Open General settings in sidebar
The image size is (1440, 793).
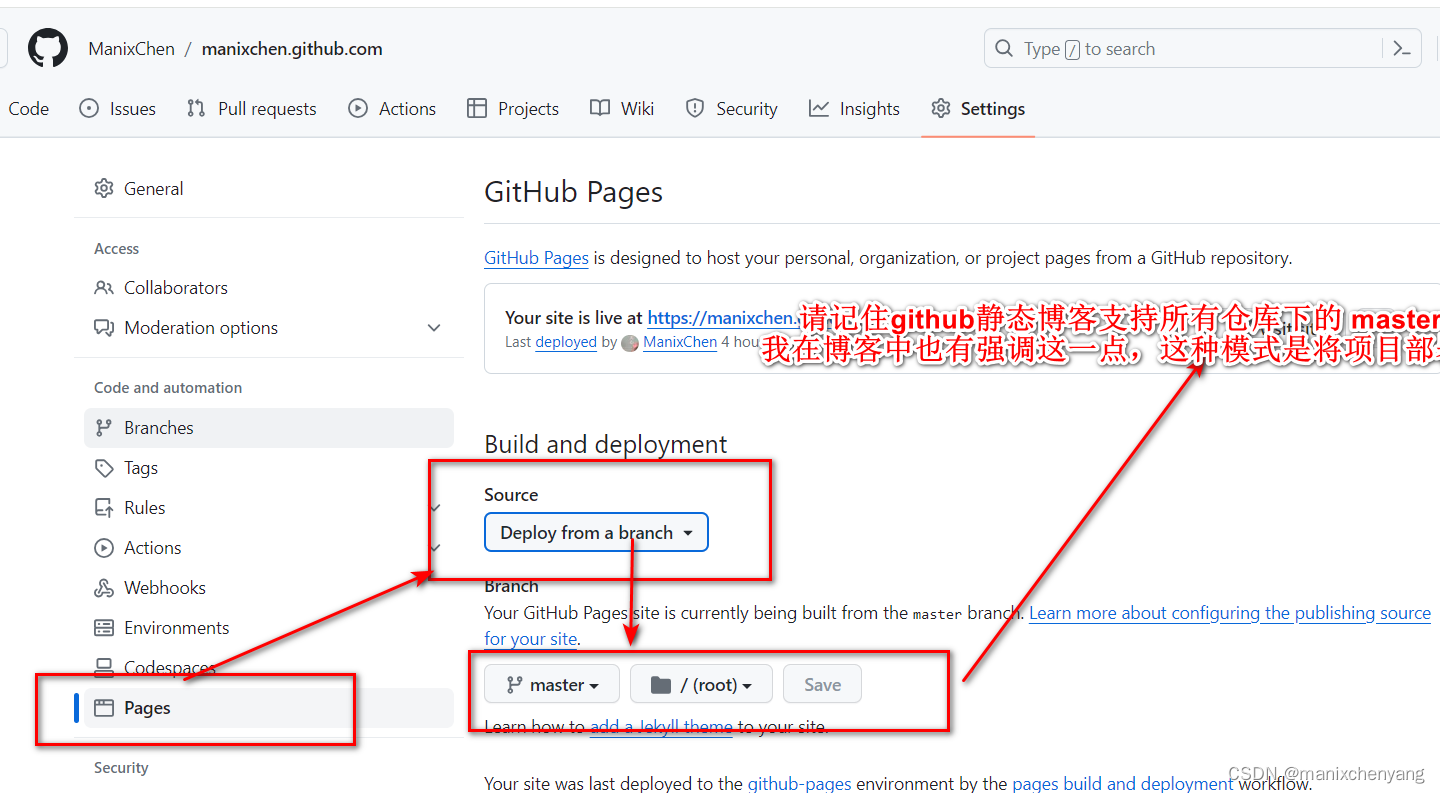click(x=269, y=188)
